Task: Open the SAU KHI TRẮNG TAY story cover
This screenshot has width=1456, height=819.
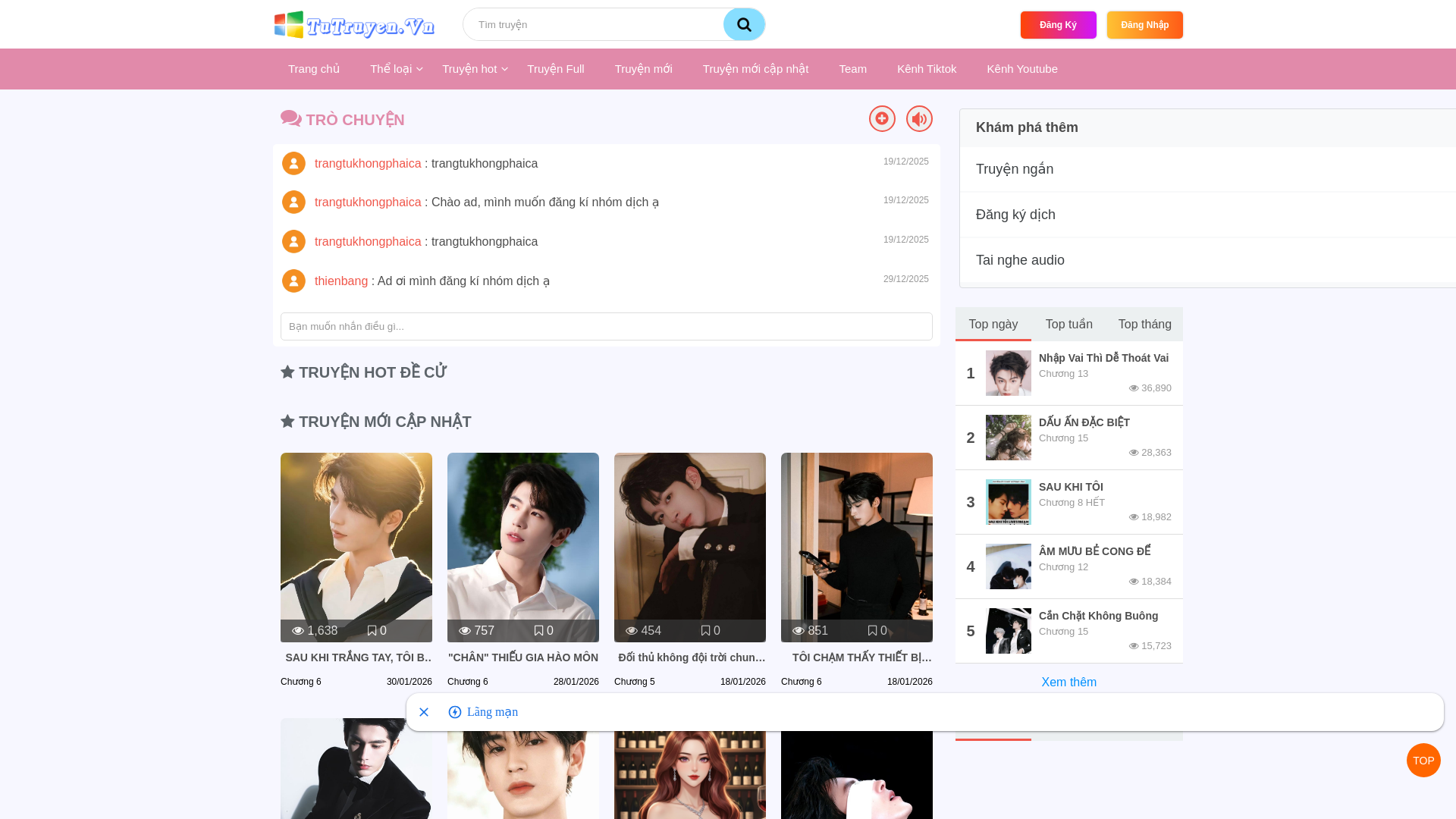Action: coord(356,548)
